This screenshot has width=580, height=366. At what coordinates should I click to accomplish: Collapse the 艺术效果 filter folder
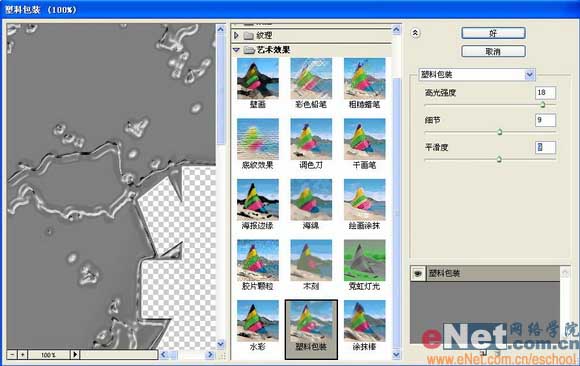pyautogui.click(x=236, y=50)
